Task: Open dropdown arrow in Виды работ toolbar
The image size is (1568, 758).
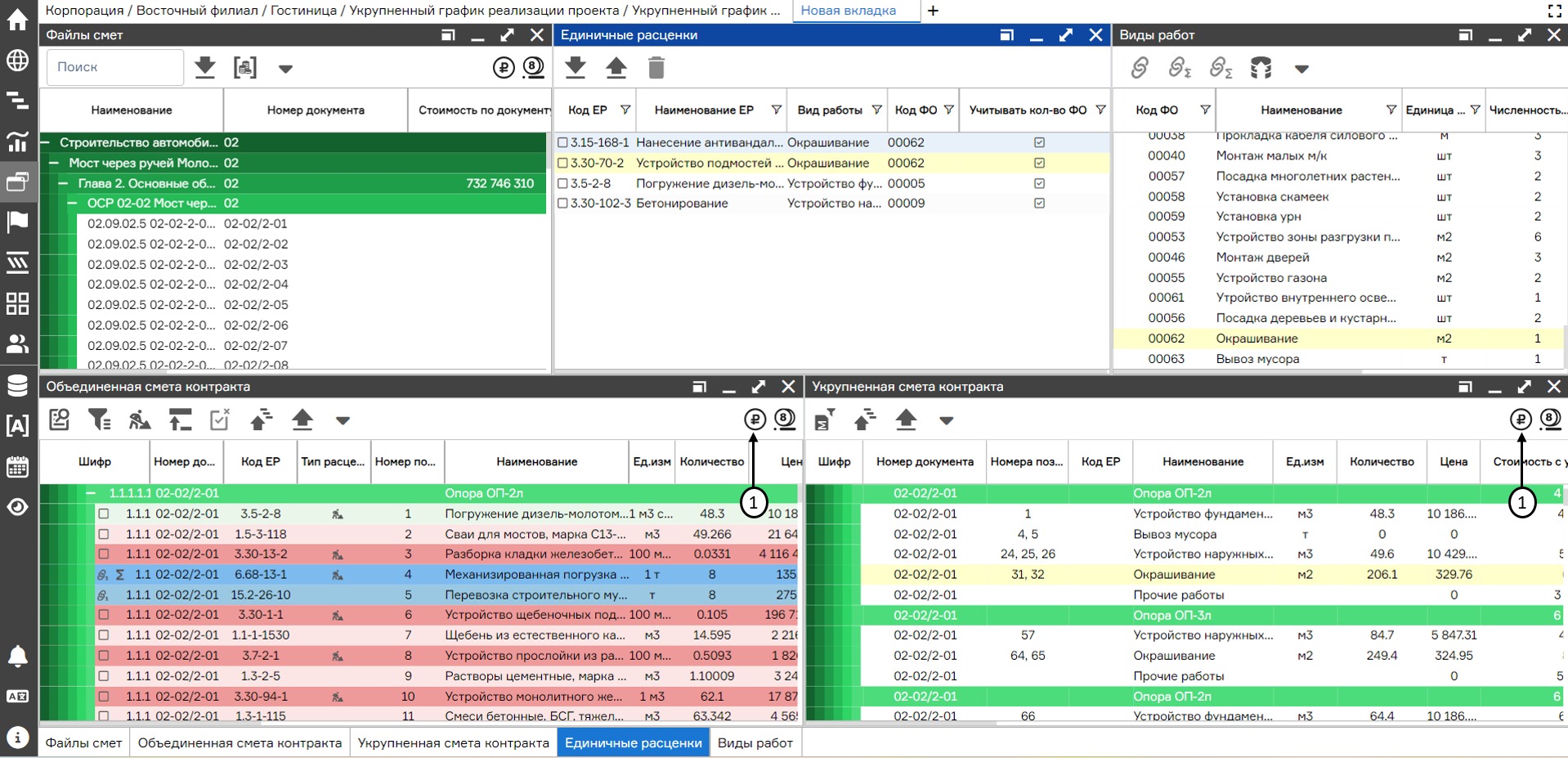Action: (1301, 69)
